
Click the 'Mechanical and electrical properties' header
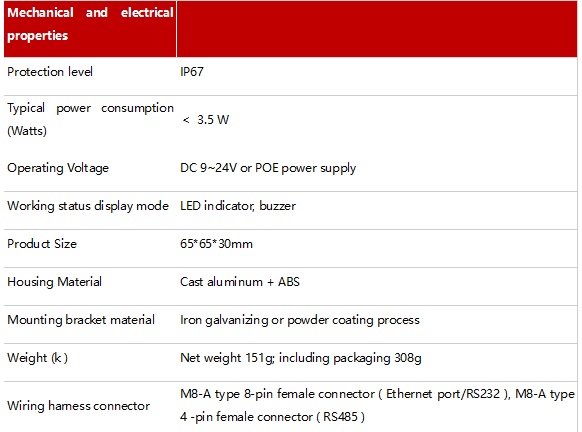90,24
